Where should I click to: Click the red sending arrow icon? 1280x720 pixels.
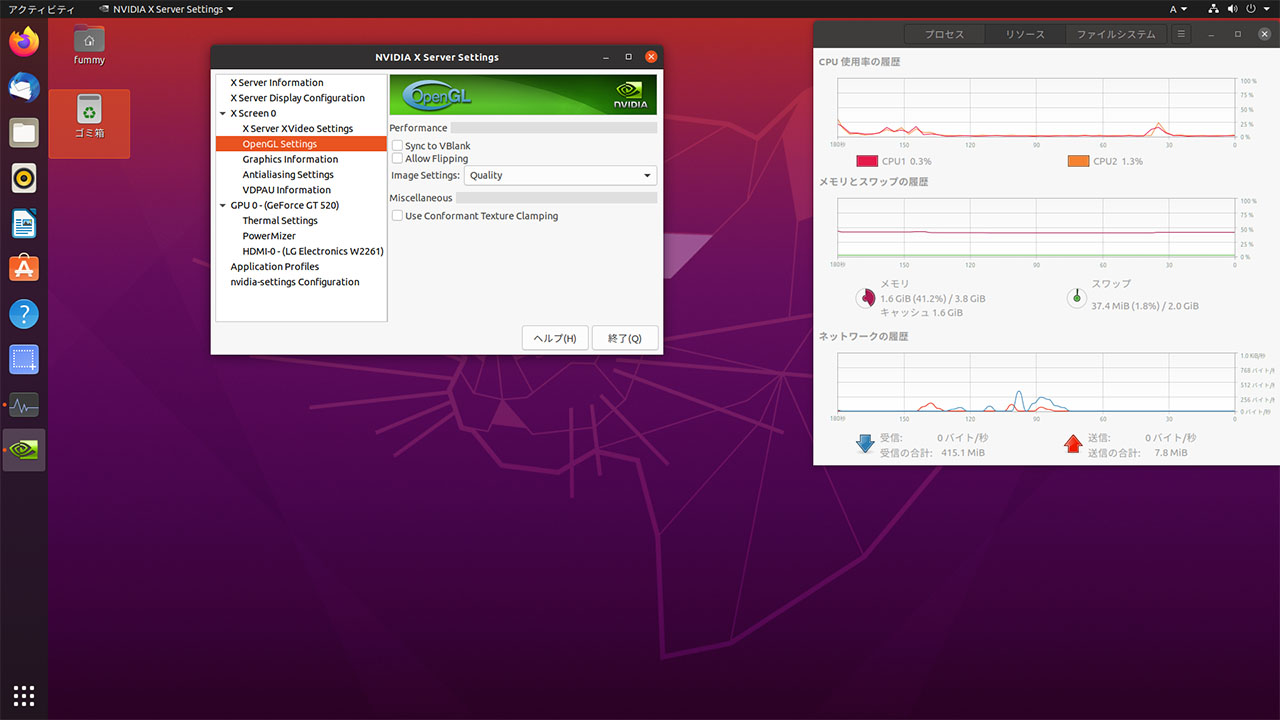1073,444
